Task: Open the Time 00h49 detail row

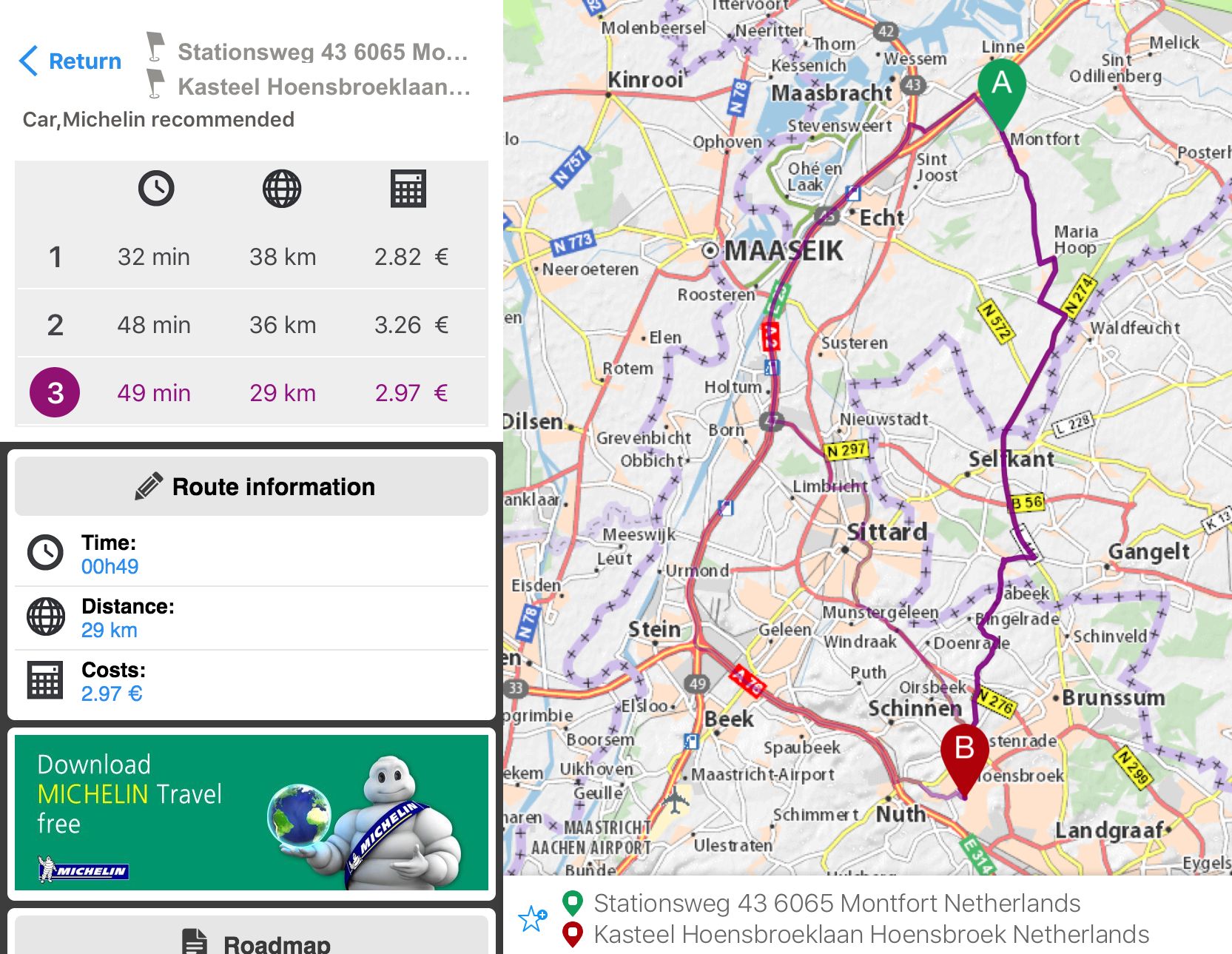Action: (252, 554)
